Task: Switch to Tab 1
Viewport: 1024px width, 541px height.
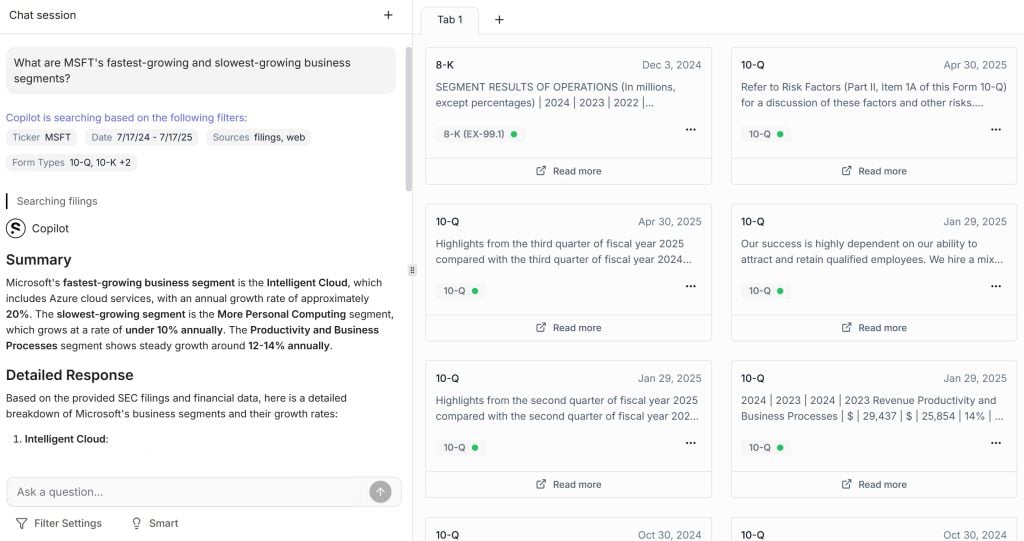Action: click(450, 20)
